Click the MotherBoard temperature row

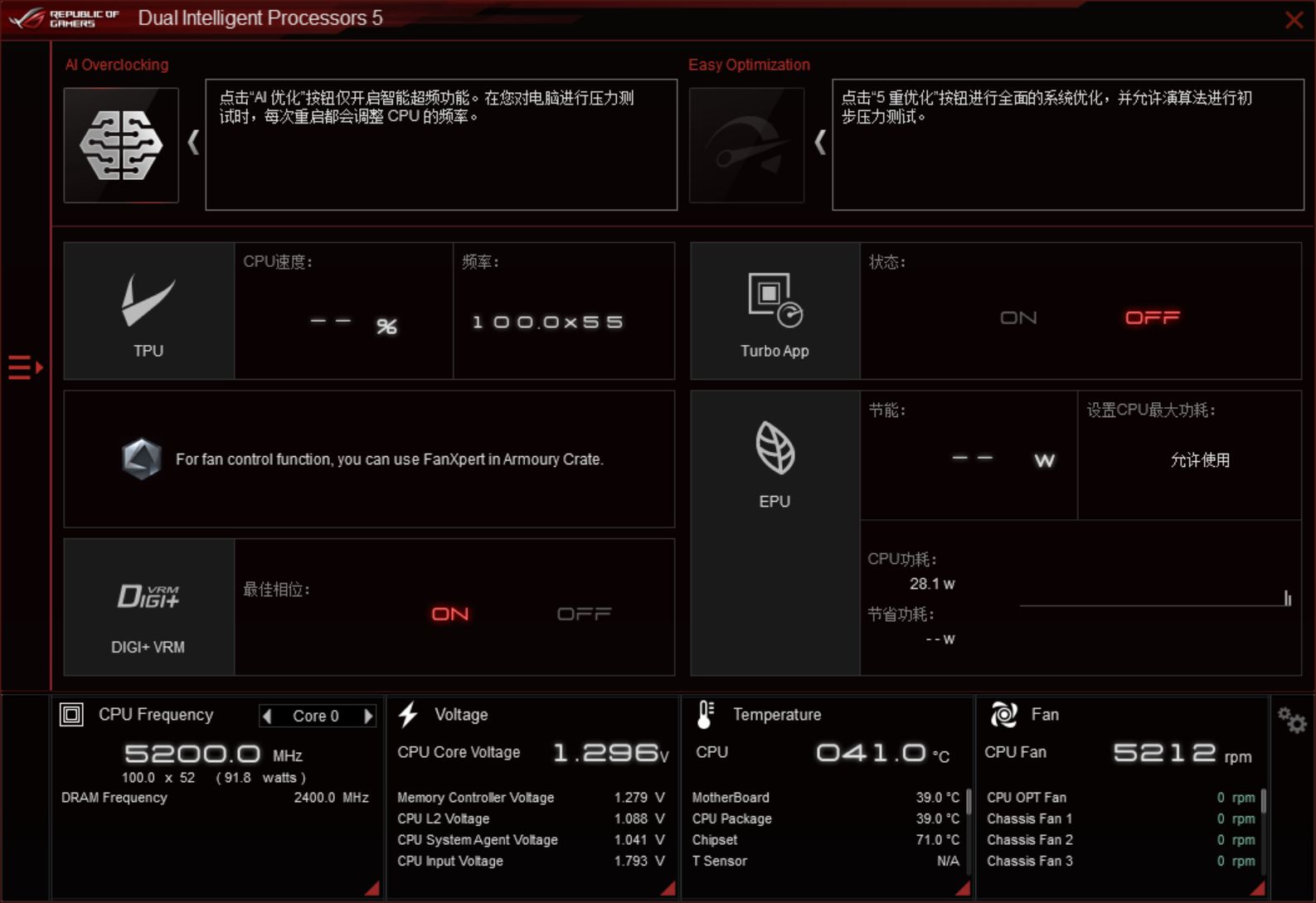coord(826,798)
